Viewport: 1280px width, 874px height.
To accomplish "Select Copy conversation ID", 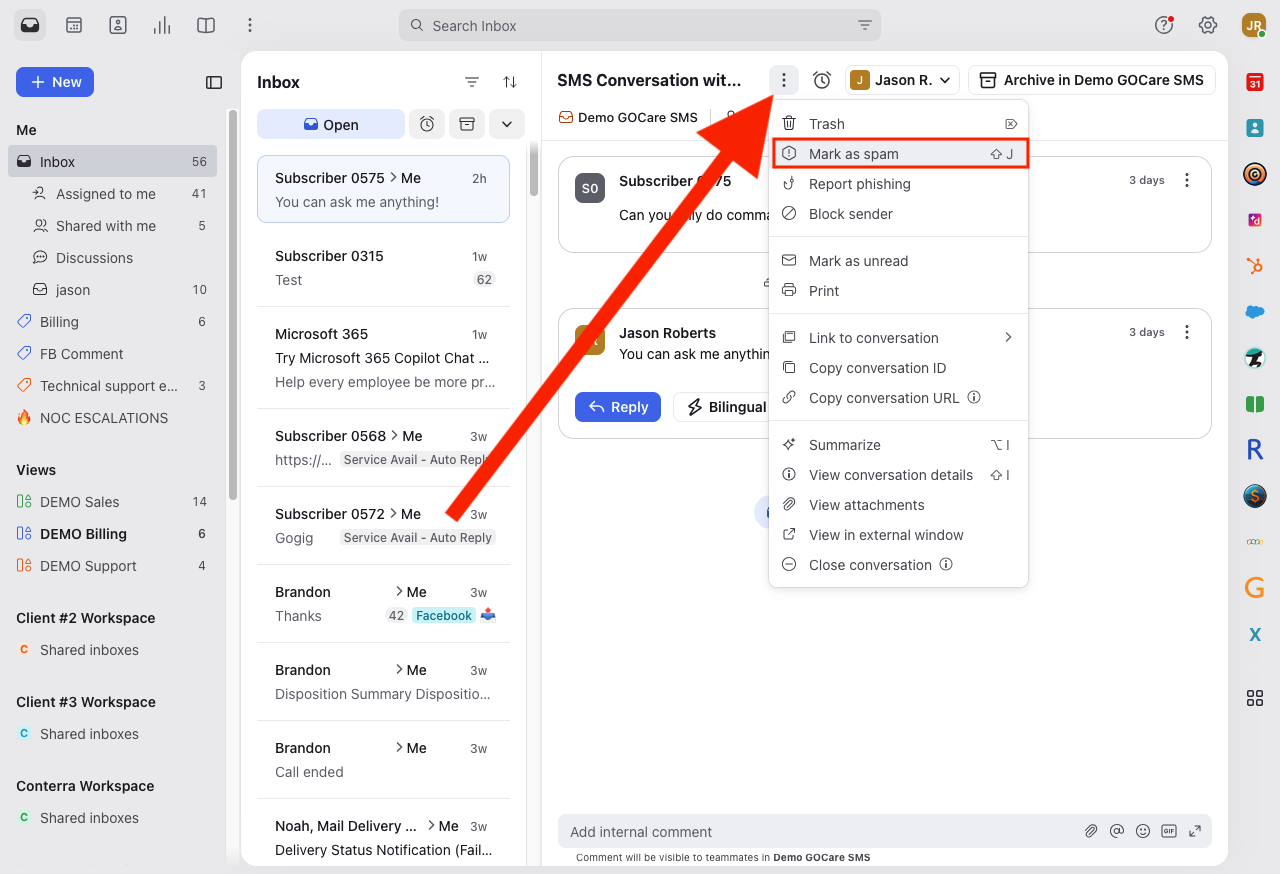I will pos(898,368).
